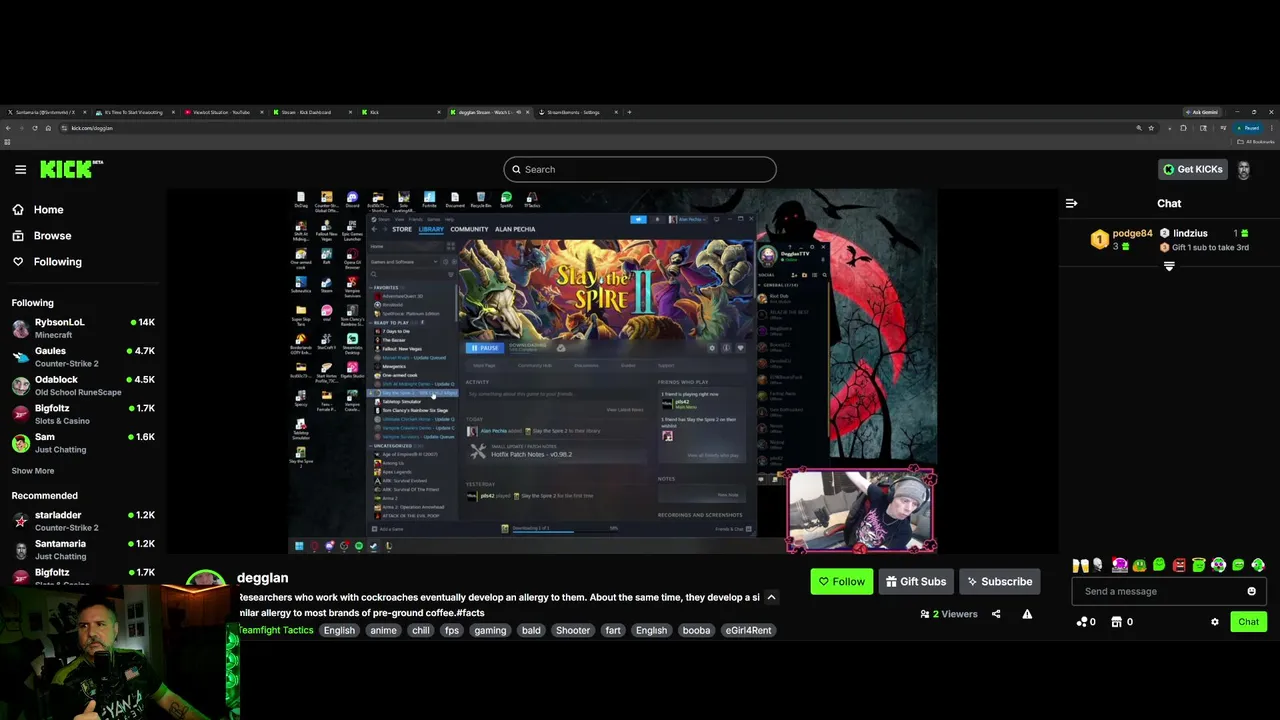Focus the Search field
The image size is (1280, 720).
[640, 169]
